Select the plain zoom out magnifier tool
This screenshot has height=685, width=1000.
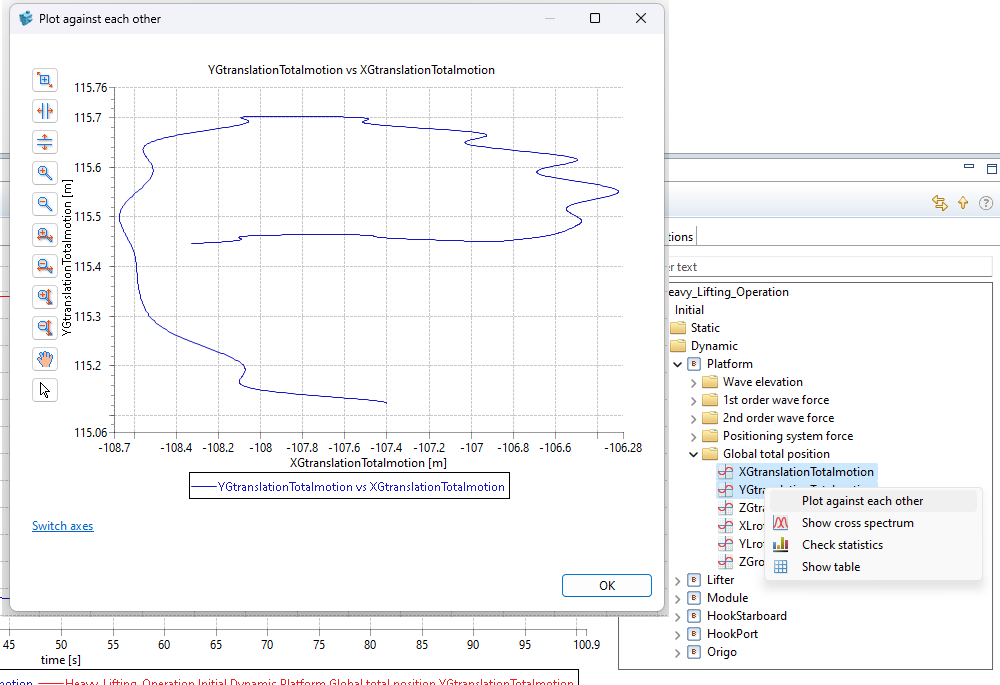coord(45,204)
